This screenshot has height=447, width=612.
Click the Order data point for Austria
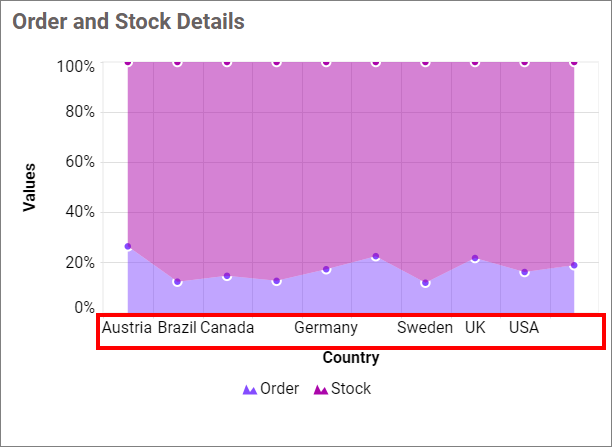click(x=128, y=246)
